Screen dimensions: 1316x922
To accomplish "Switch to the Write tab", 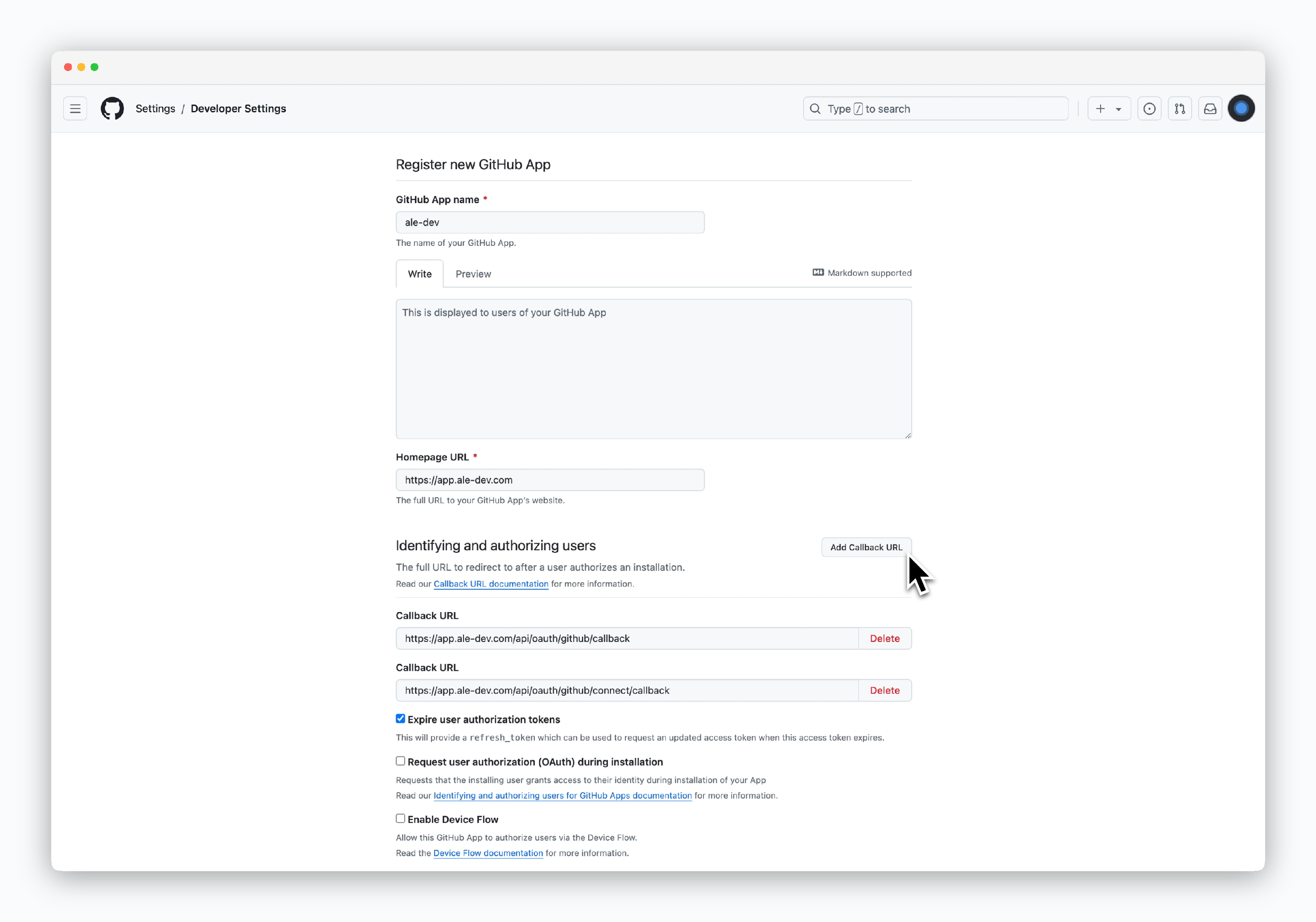I will (420, 274).
